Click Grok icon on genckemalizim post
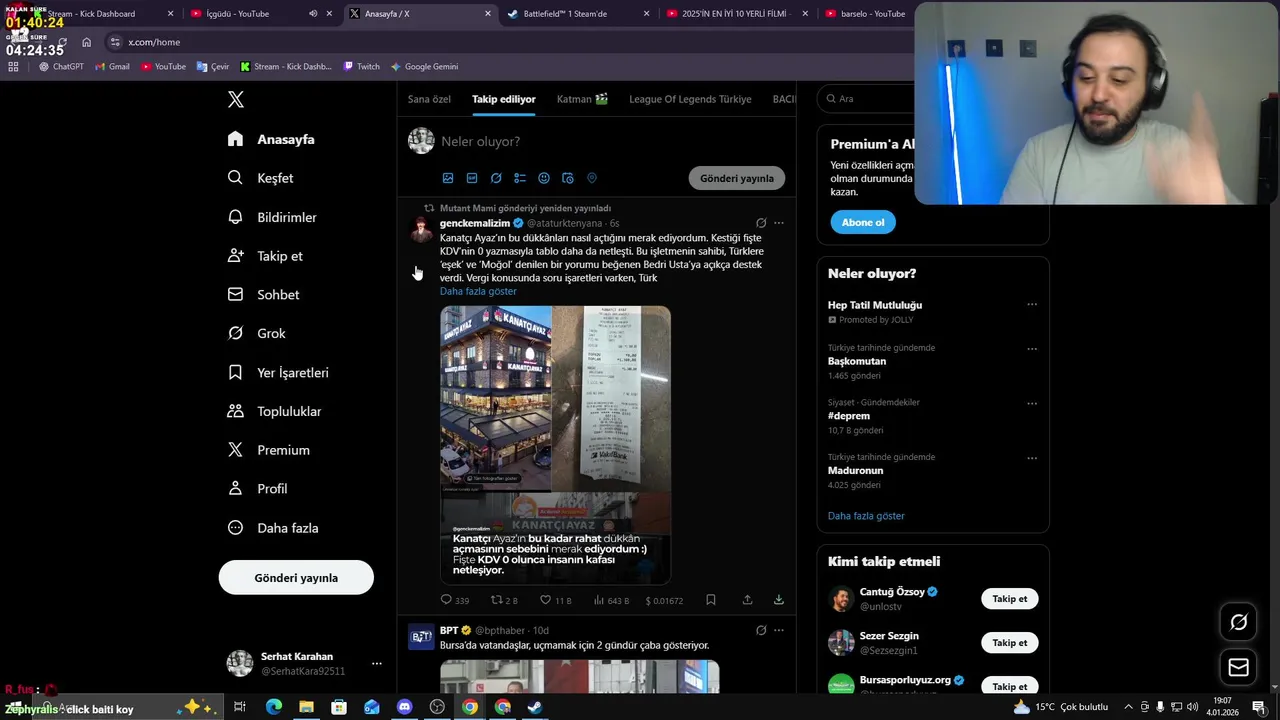The width and height of the screenshot is (1280, 720). tap(761, 223)
